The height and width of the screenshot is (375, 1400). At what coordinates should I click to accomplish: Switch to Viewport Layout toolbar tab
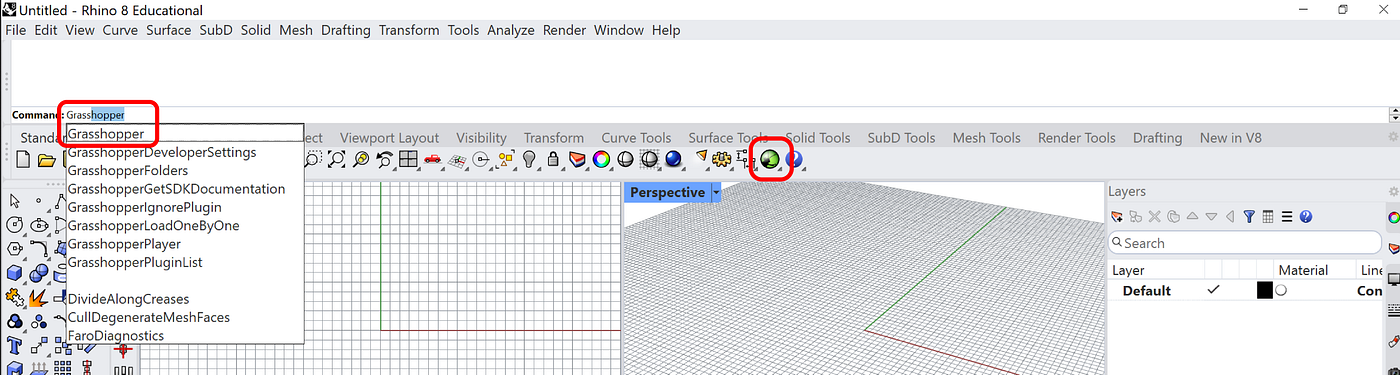point(389,137)
